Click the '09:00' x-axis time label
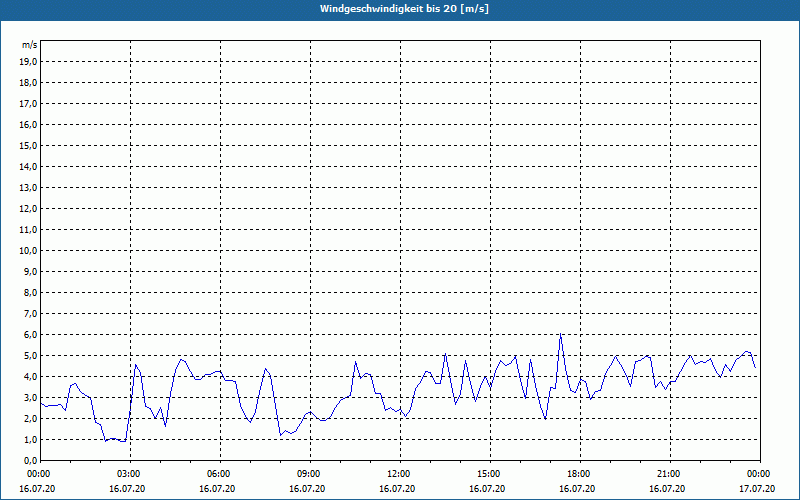 tap(308, 474)
